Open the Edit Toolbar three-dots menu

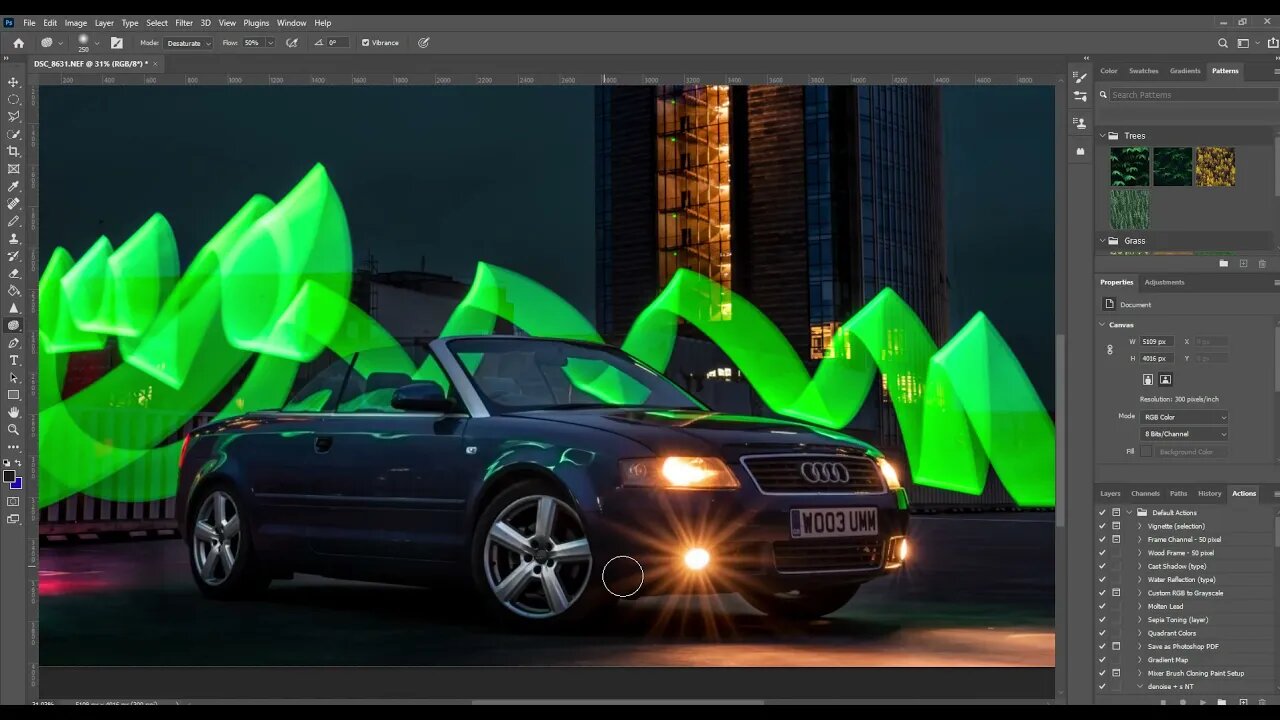[14, 447]
